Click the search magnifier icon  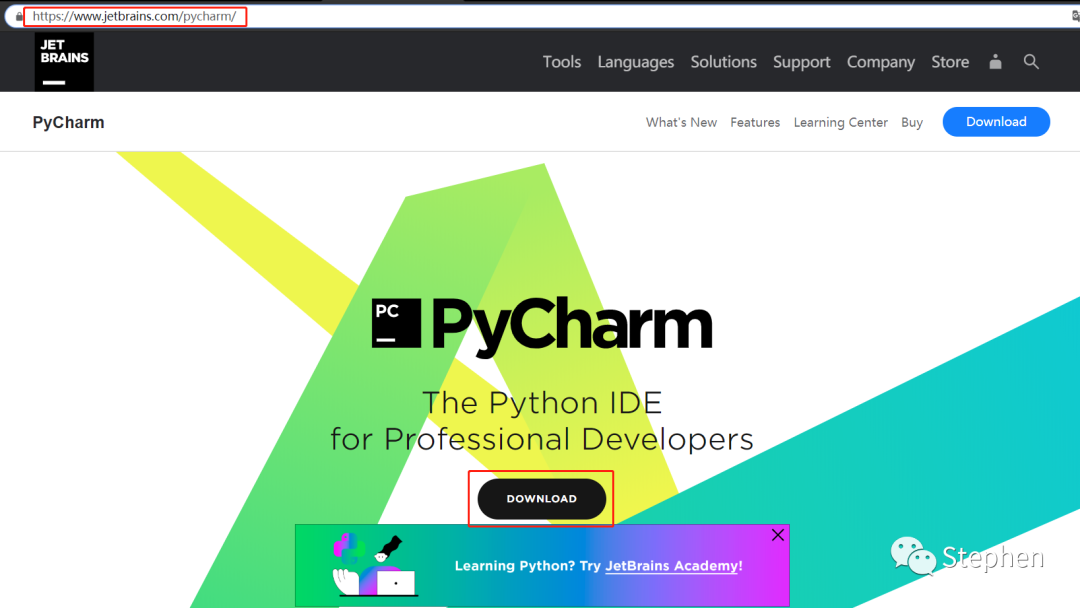pos(1031,62)
